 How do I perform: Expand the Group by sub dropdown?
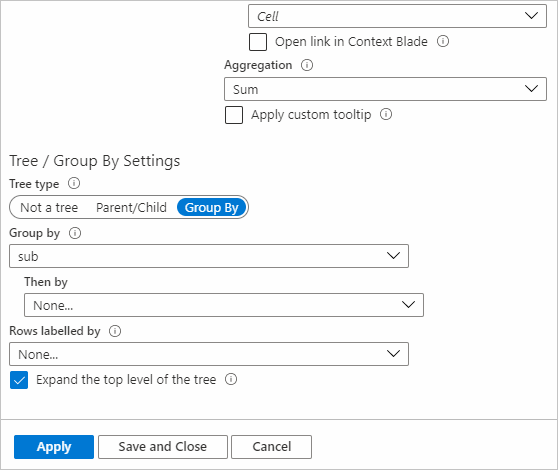pos(209,256)
